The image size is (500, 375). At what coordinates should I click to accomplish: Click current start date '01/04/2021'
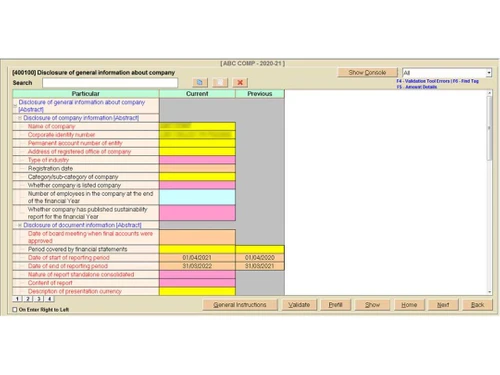(x=197, y=258)
